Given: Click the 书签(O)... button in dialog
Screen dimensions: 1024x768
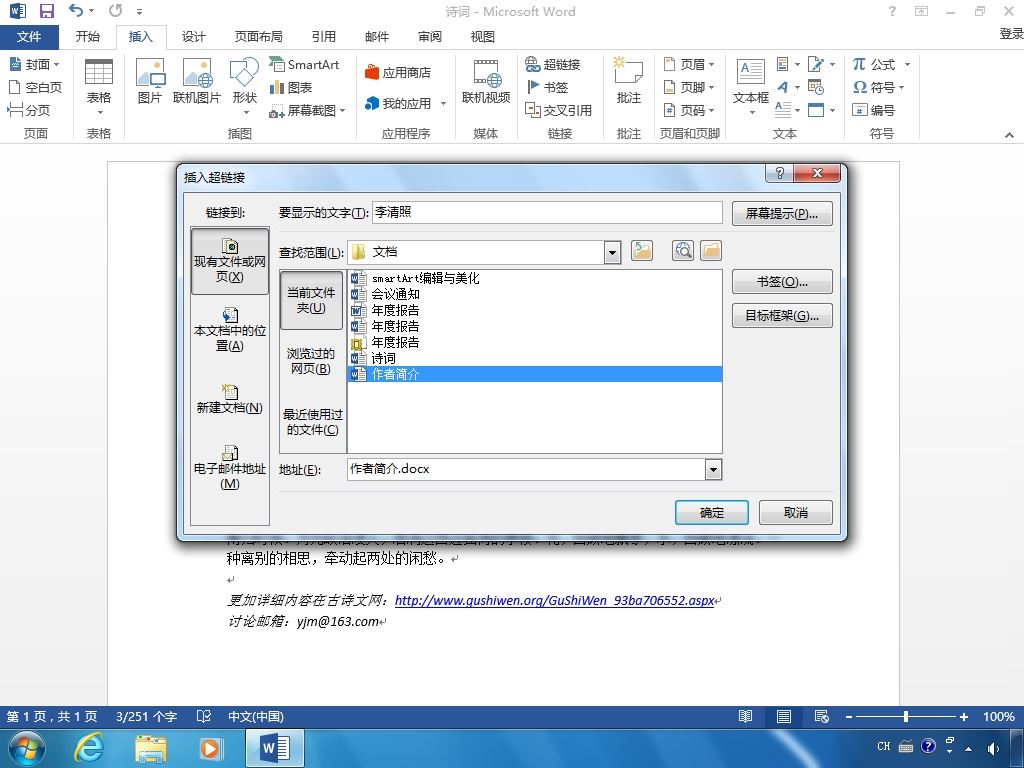Looking at the screenshot, I should pos(782,282).
